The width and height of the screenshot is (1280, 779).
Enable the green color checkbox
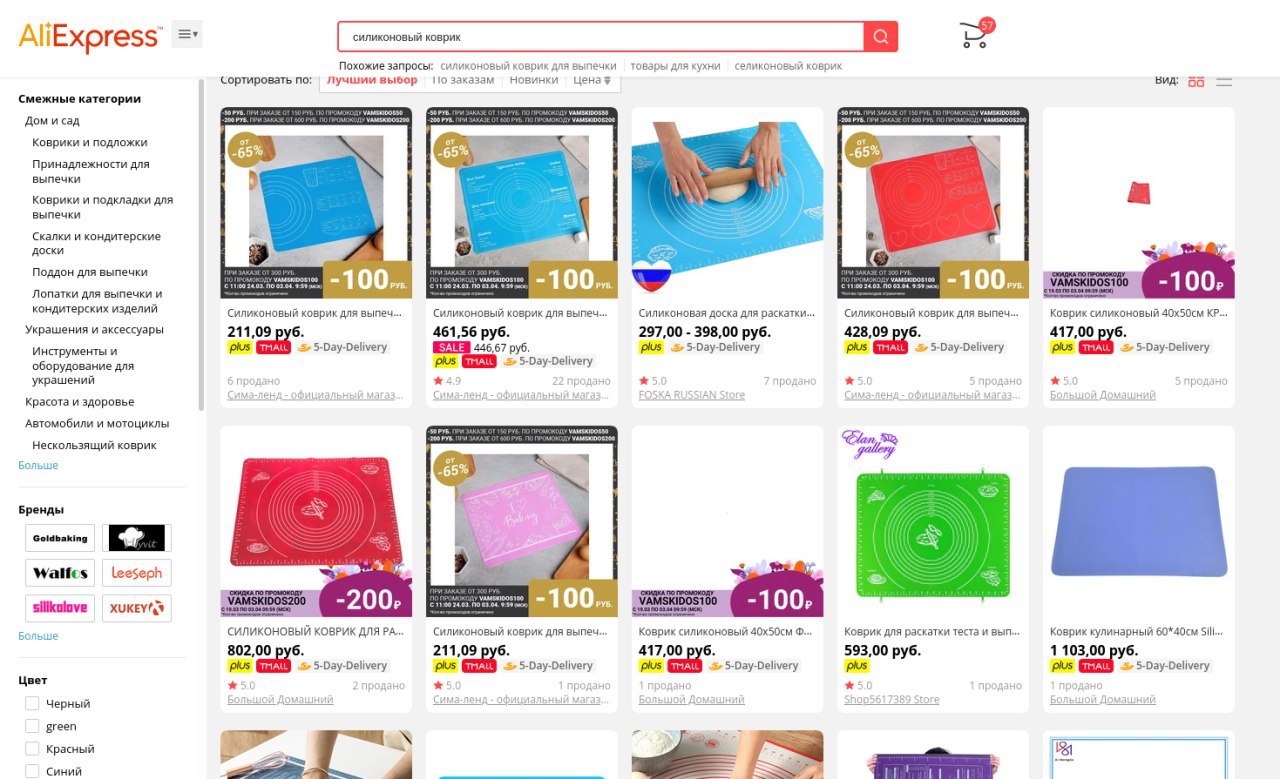click(x=32, y=726)
